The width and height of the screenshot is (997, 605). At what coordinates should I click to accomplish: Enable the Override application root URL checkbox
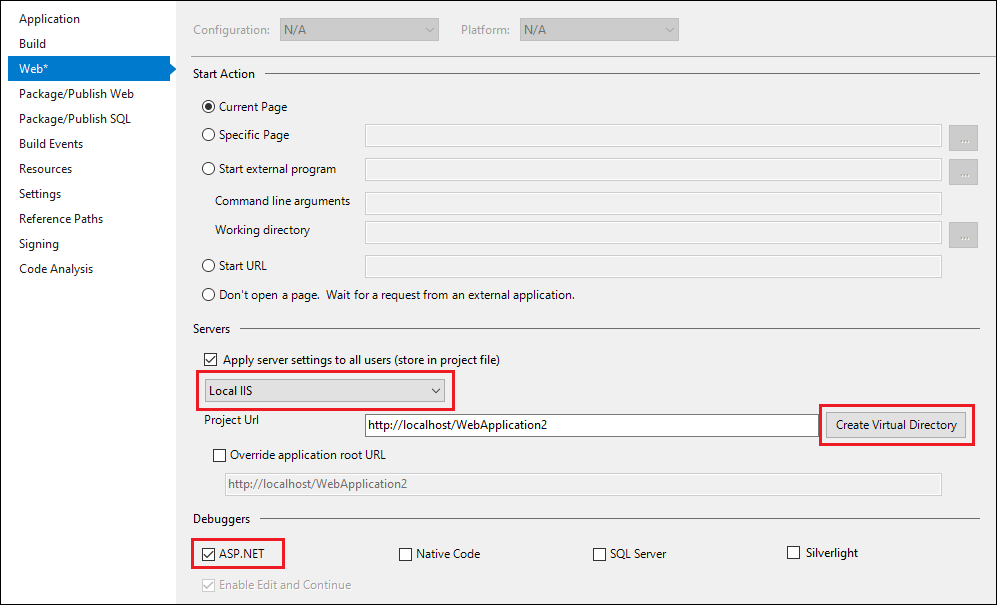click(x=219, y=455)
